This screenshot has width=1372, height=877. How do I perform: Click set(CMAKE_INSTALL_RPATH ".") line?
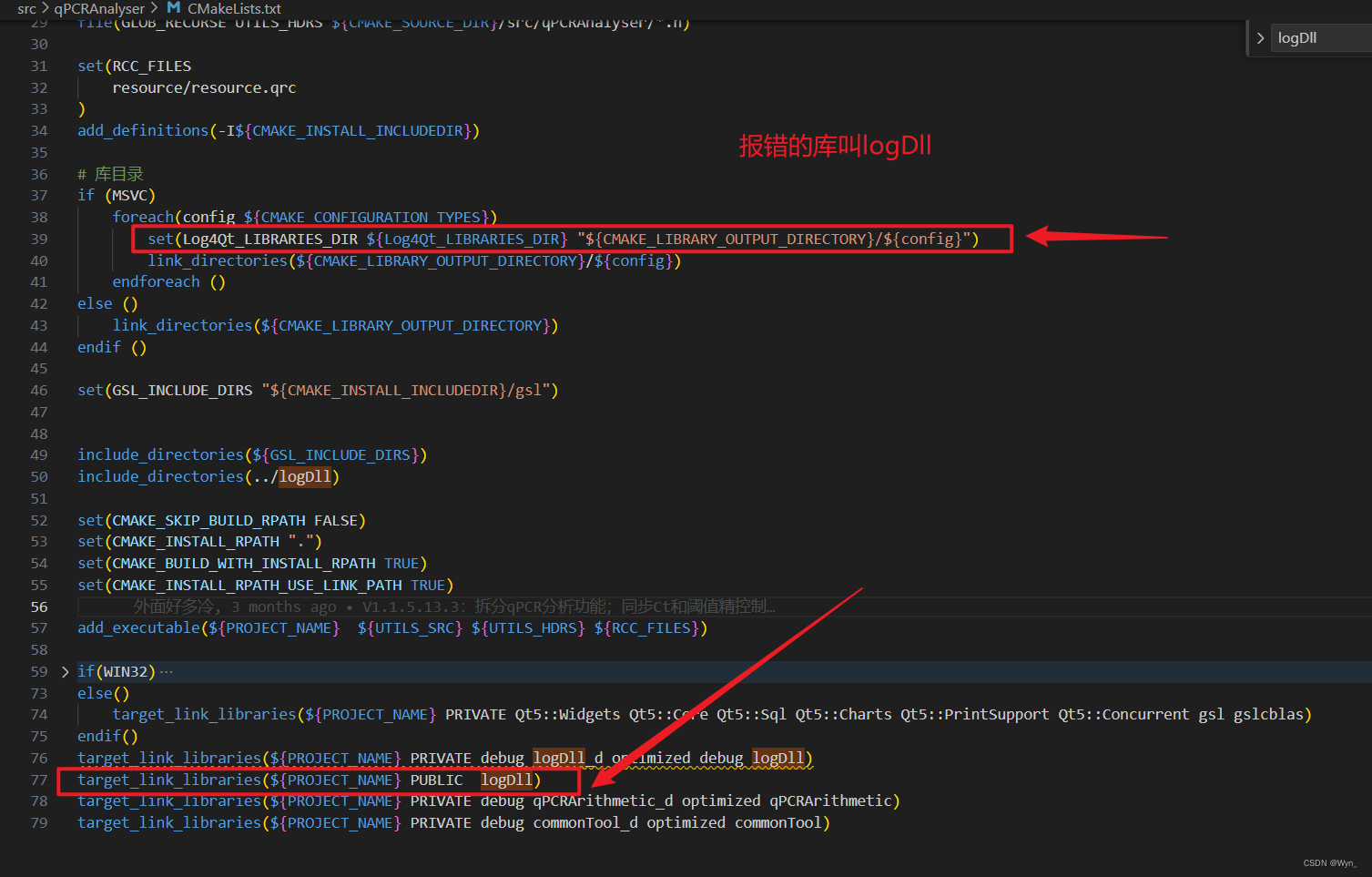tap(199, 541)
